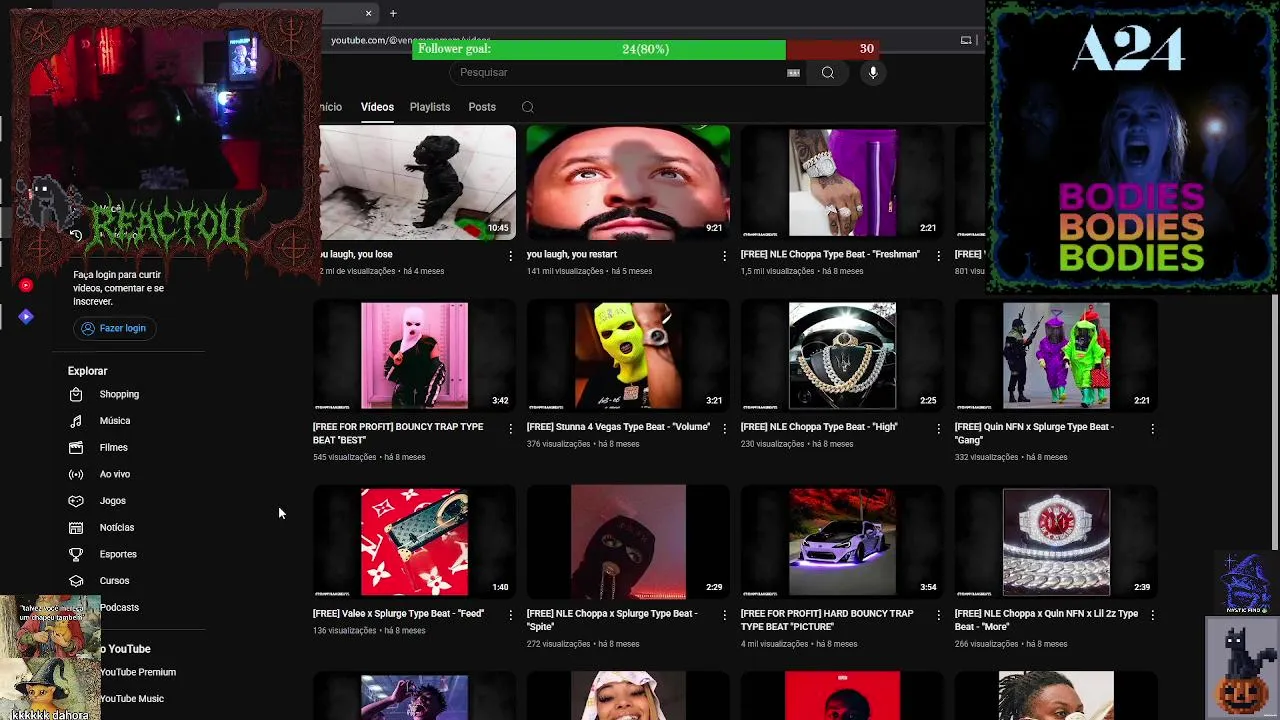Open options for NLE Choppa "Spite"
The image size is (1280, 720).
724,615
